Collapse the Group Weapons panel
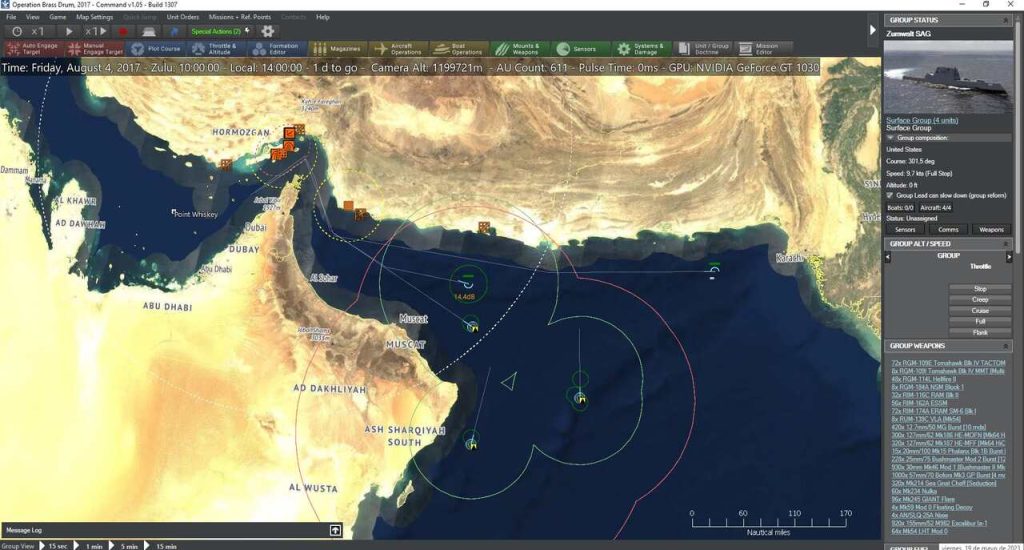The width and height of the screenshot is (1024, 550). click(1005, 346)
